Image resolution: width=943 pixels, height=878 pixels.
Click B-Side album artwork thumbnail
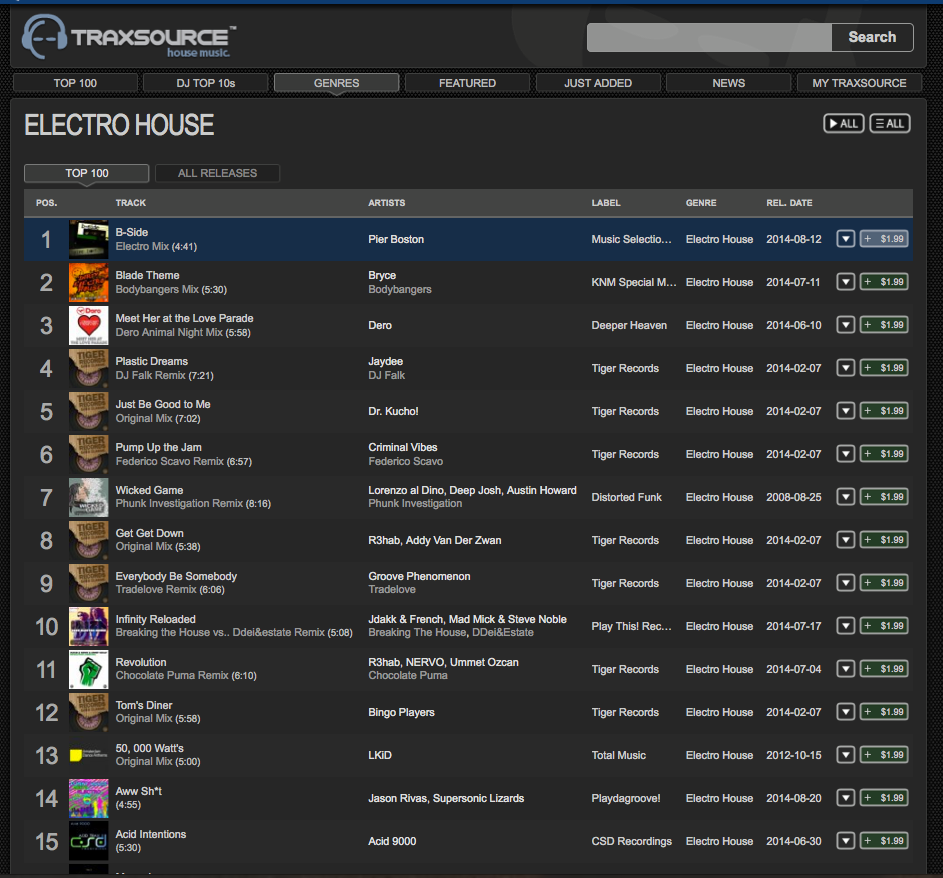[x=88, y=239]
